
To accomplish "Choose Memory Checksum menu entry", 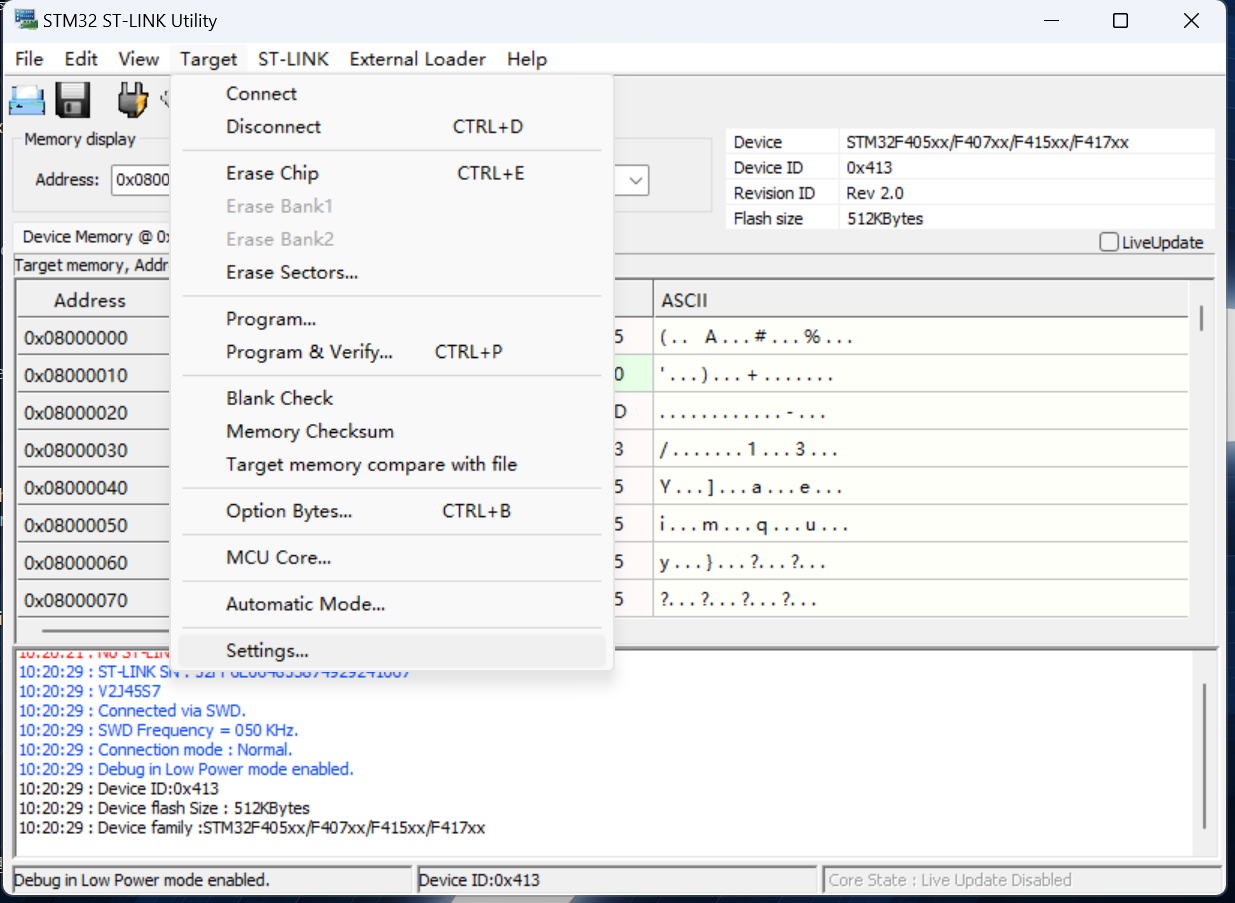I will (392, 431).
